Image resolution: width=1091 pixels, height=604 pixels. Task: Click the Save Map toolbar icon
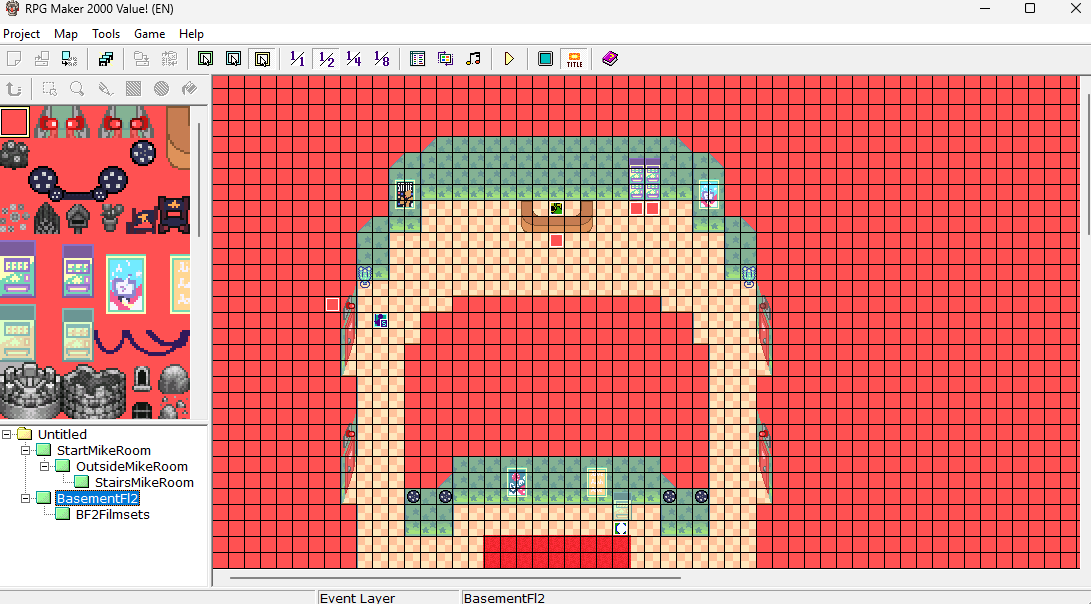(141, 59)
